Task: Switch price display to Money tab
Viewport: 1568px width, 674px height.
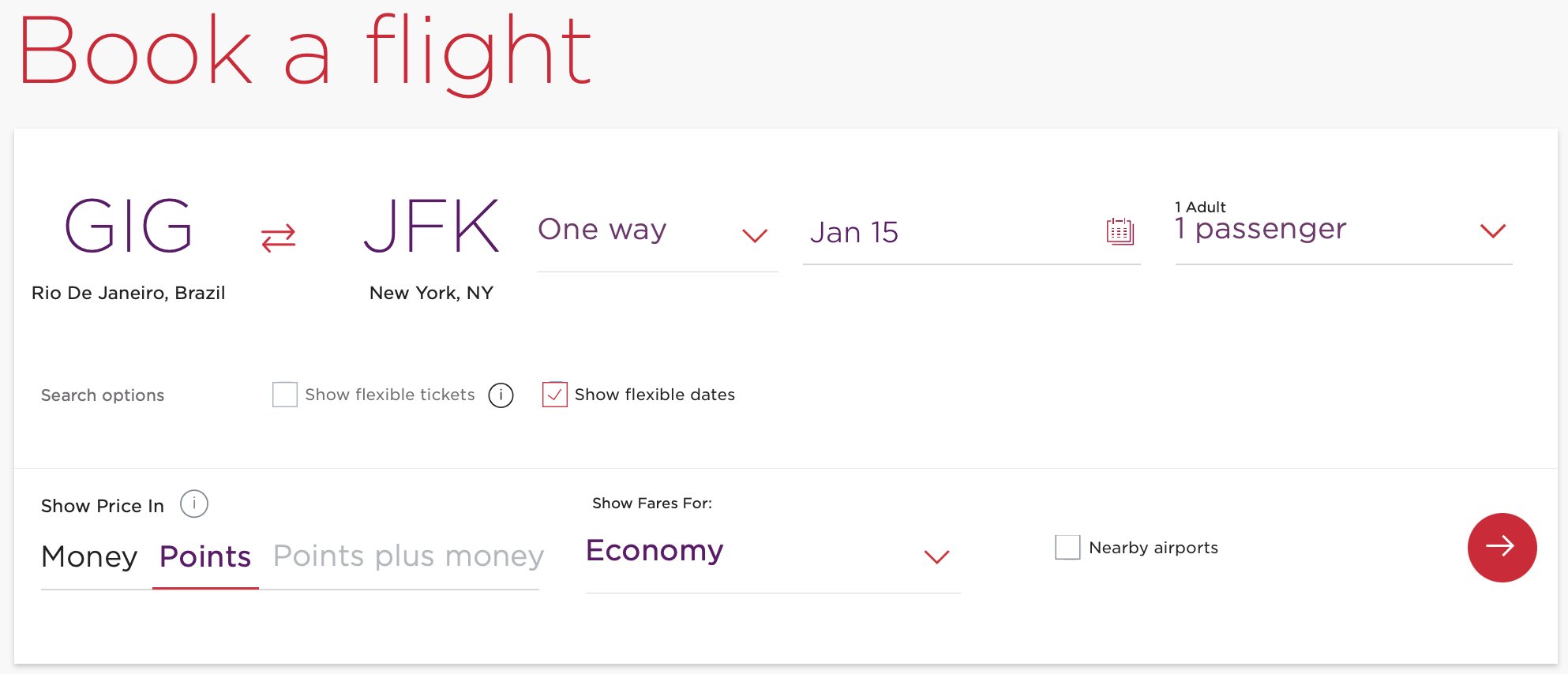Action: [89, 556]
